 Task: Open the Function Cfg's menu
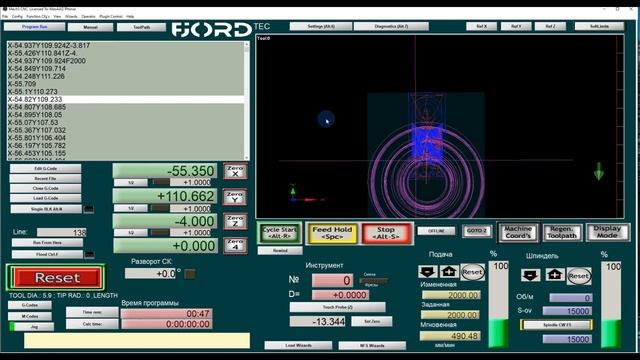(x=38, y=16)
